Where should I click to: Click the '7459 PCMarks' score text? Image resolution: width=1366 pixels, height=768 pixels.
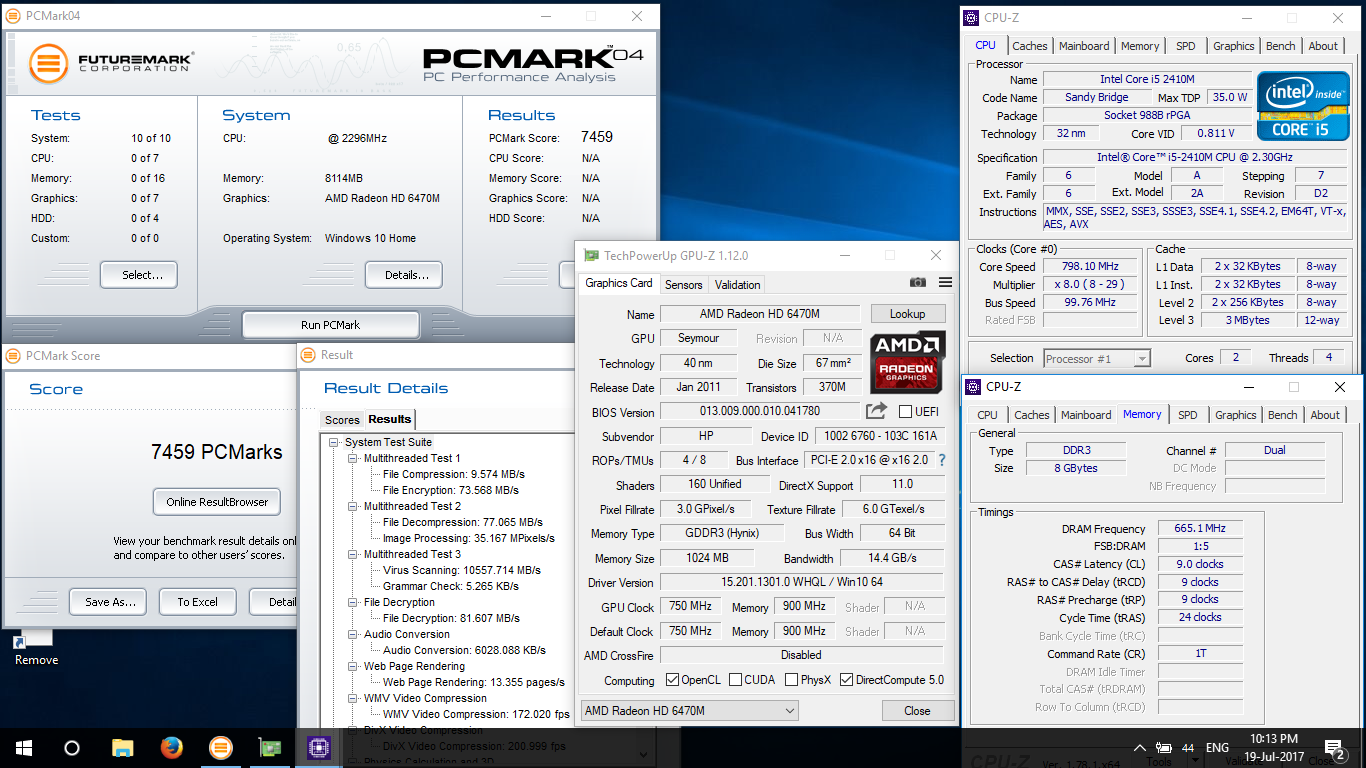tap(217, 452)
